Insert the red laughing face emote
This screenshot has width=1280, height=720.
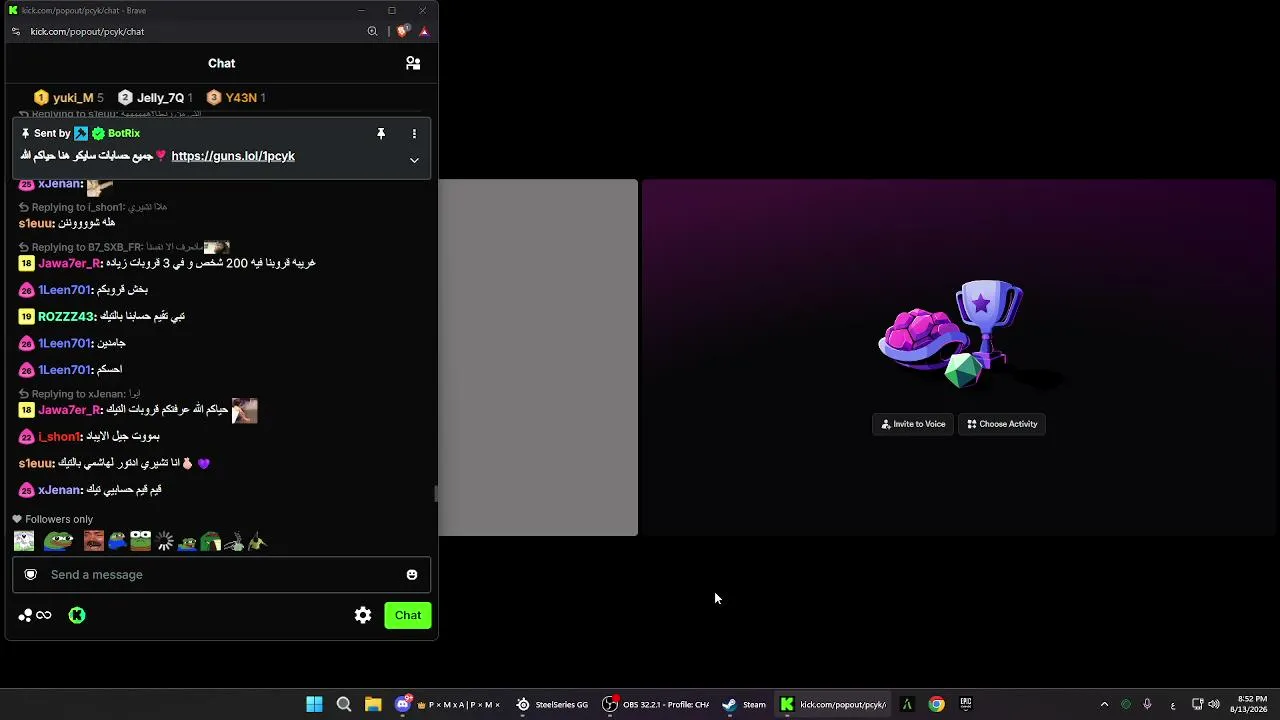click(94, 541)
